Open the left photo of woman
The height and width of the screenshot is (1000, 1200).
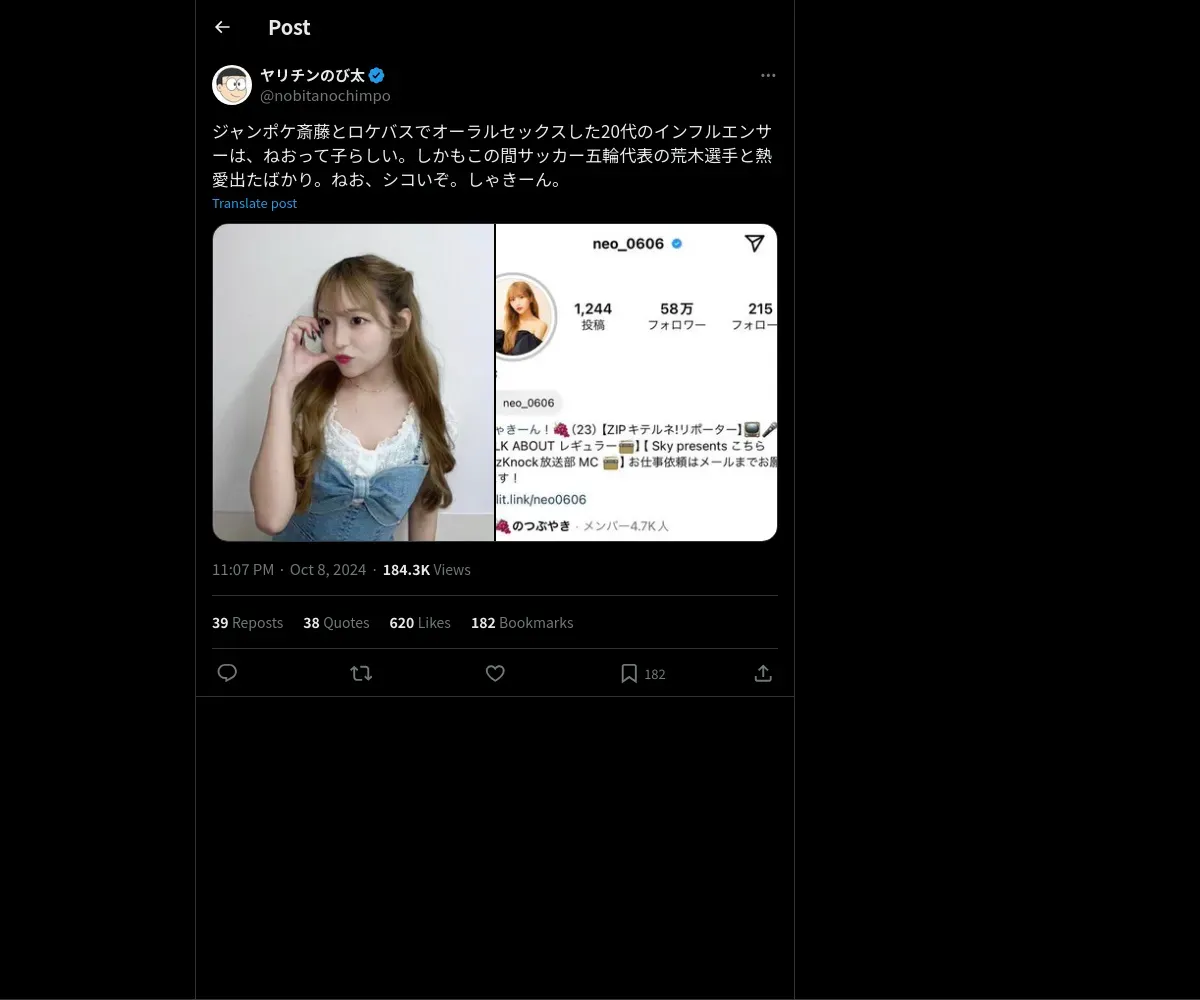click(353, 382)
